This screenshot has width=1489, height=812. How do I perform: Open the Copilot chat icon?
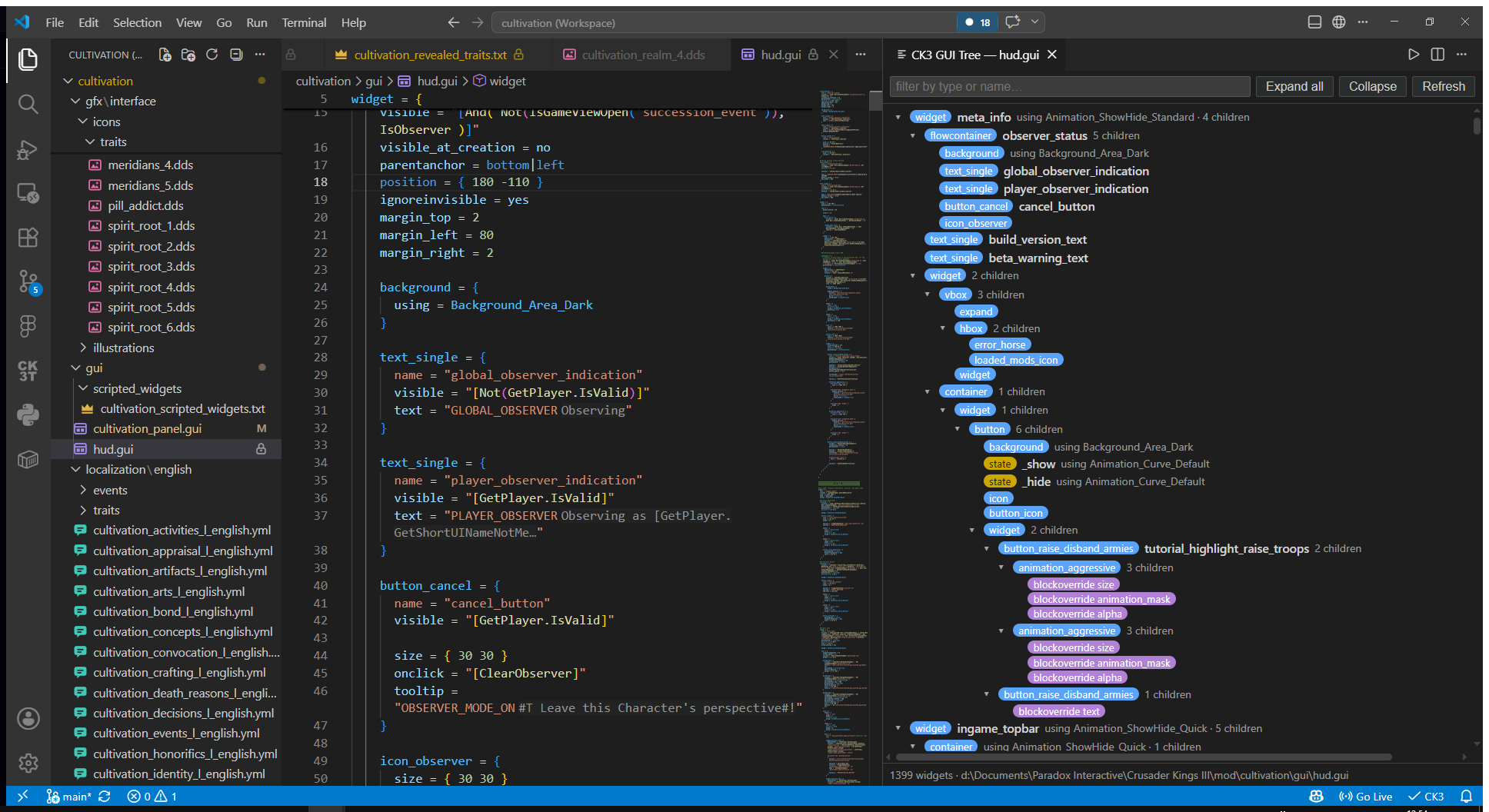tap(1013, 22)
